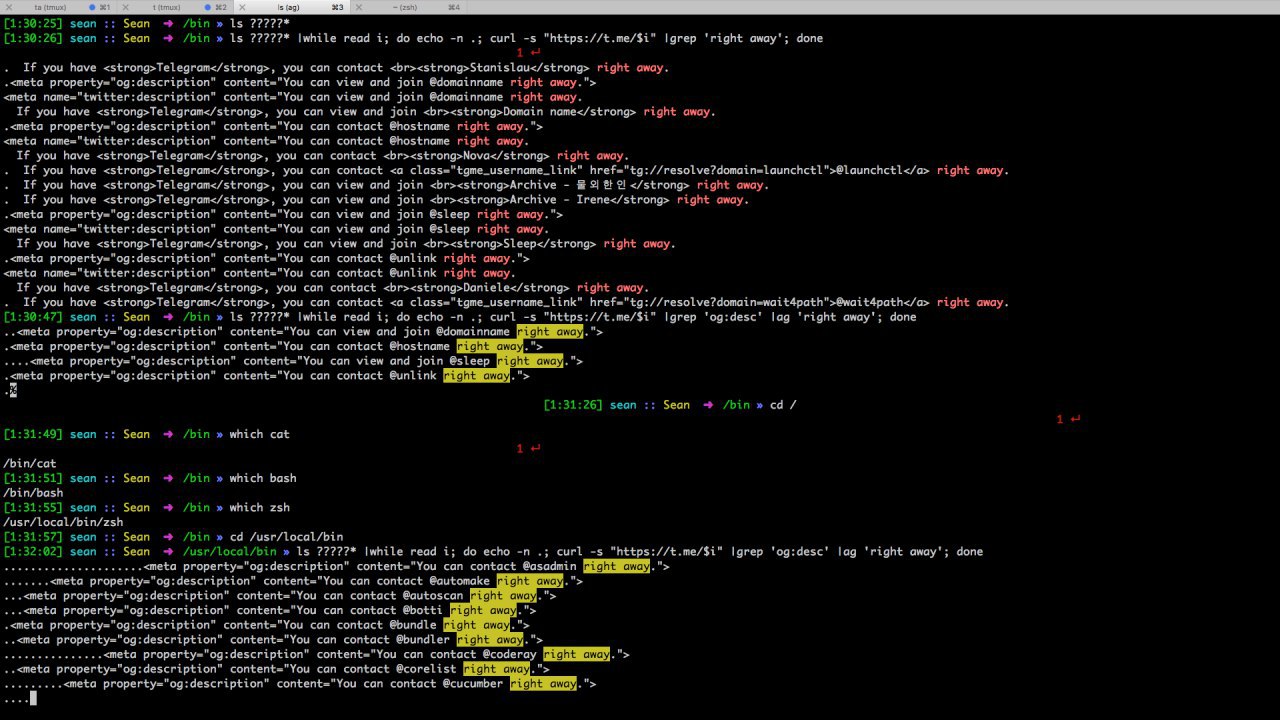Click the terminal cursor block on the last line
The width and height of the screenshot is (1280, 720).
click(33, 698)
